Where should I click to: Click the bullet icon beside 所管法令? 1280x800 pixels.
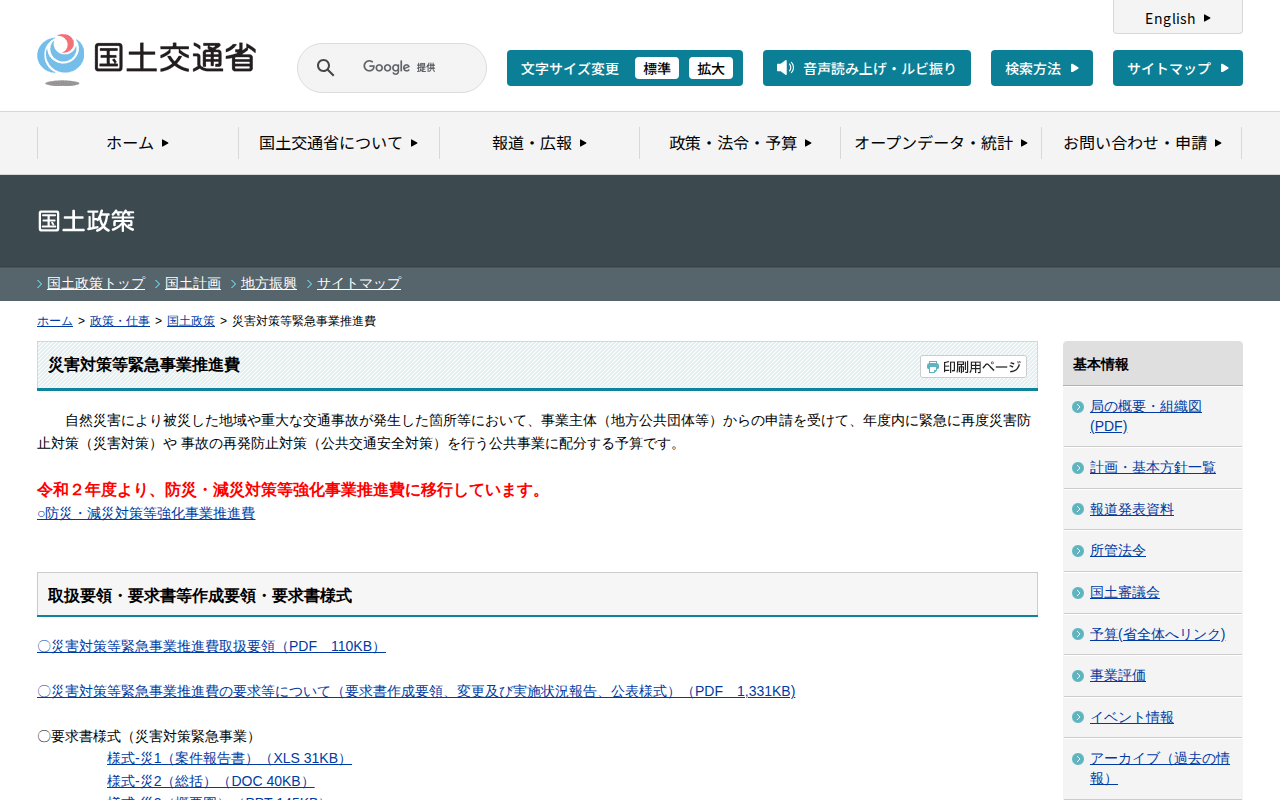[1077, 551]
